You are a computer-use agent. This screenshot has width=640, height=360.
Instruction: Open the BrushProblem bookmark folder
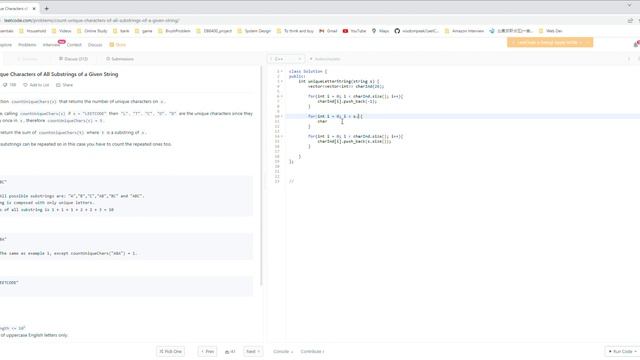(174, 31)
